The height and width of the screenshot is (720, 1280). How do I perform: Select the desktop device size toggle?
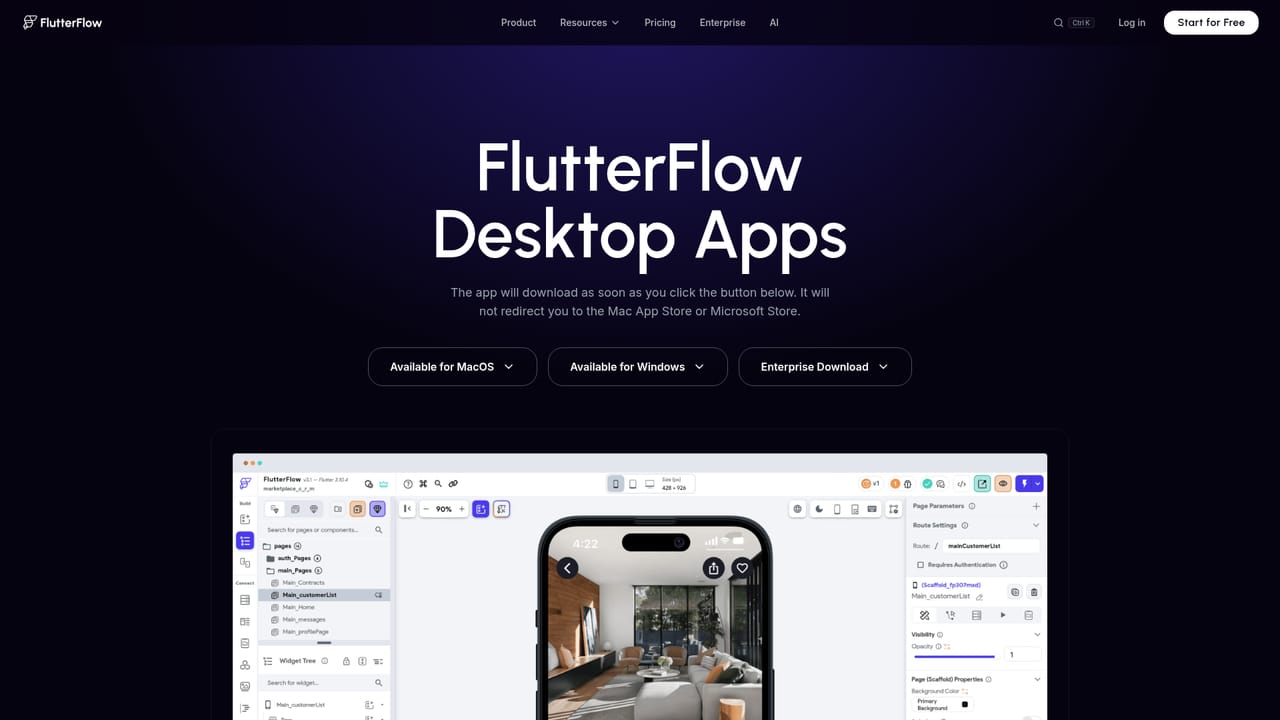pos(649,484)
